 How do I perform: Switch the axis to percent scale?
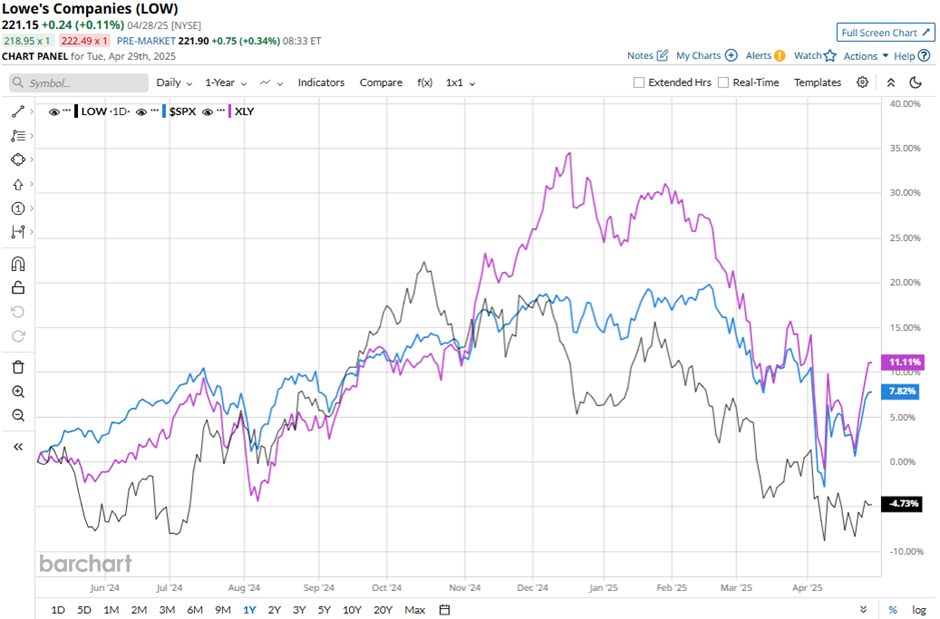click(893, 609)
